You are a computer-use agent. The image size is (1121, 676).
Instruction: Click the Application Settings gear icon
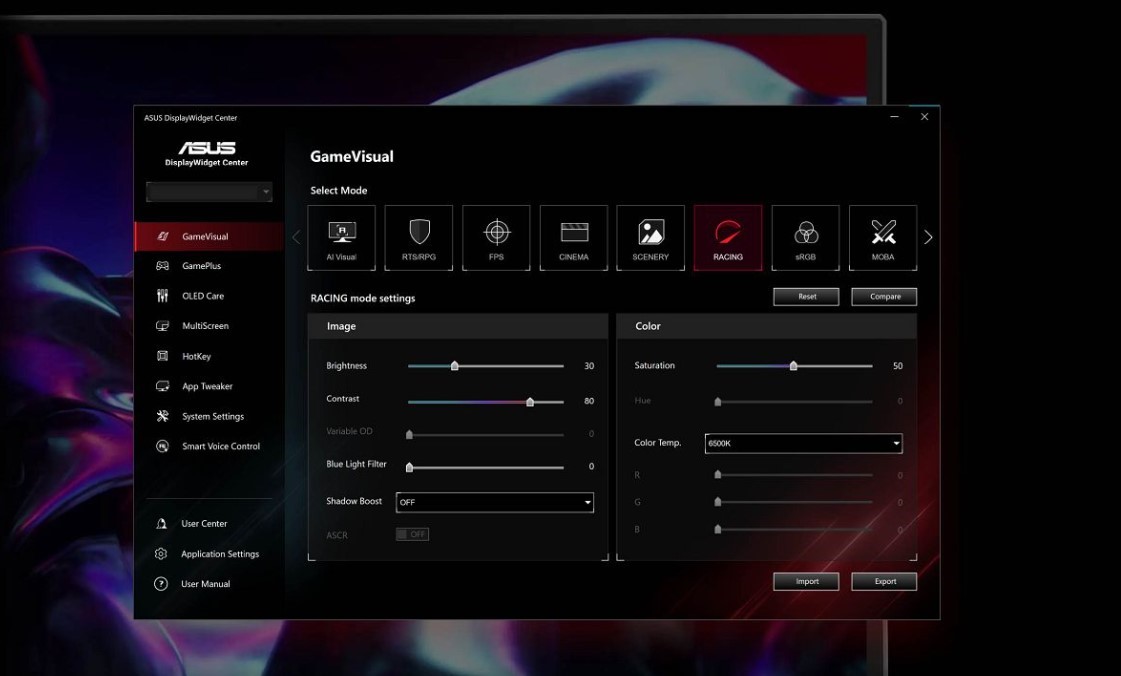pos(161,554)
